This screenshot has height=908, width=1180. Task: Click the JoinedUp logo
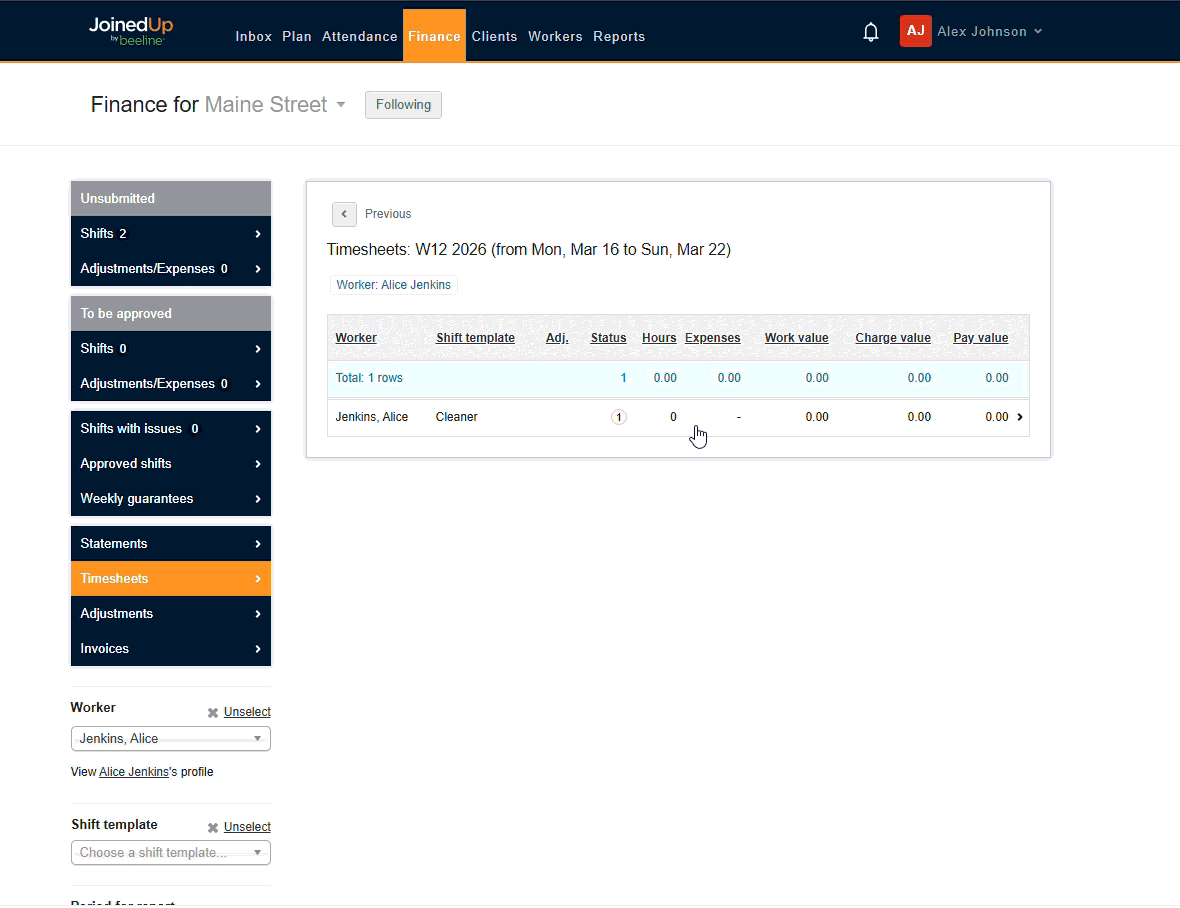click(130, 30)
